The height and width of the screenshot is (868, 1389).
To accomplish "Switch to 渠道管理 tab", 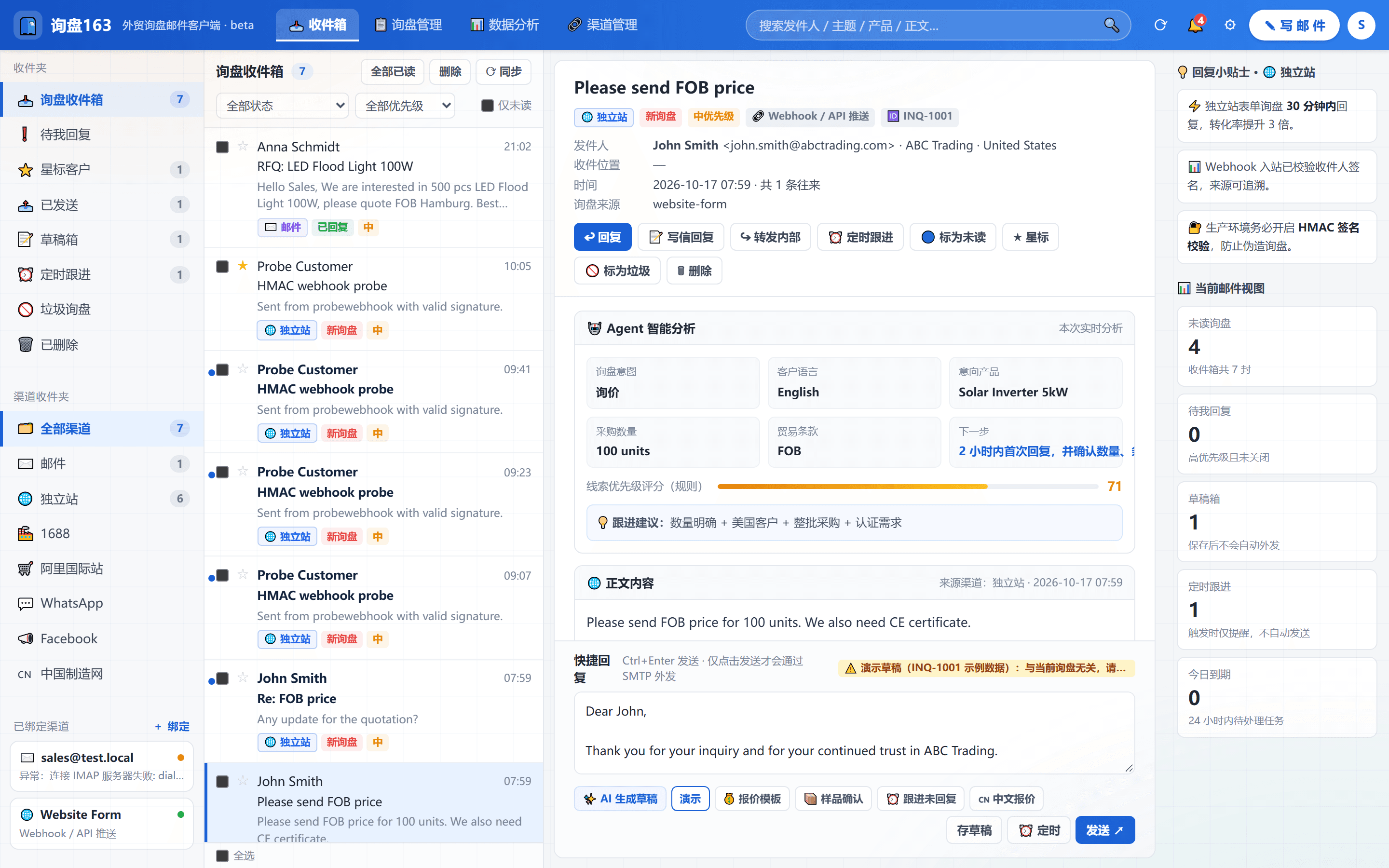I will [603, 25].
